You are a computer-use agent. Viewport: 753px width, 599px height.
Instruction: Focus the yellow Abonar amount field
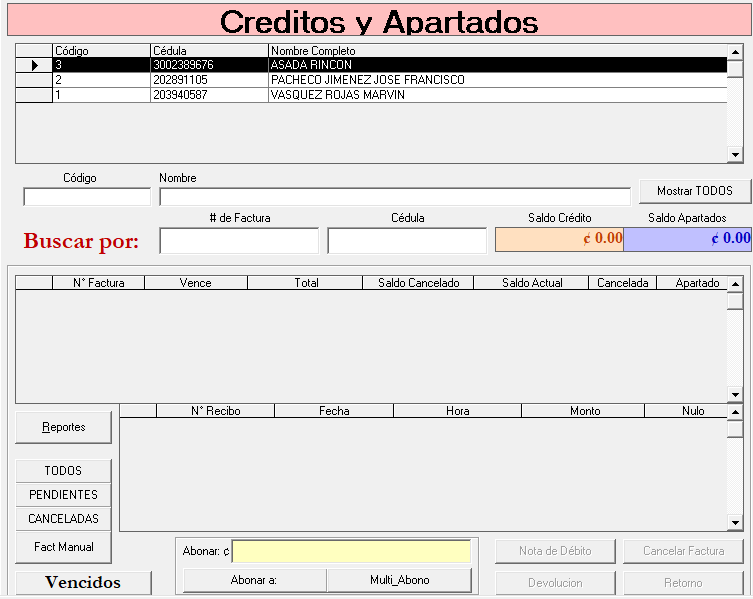[x=351, y=552]
